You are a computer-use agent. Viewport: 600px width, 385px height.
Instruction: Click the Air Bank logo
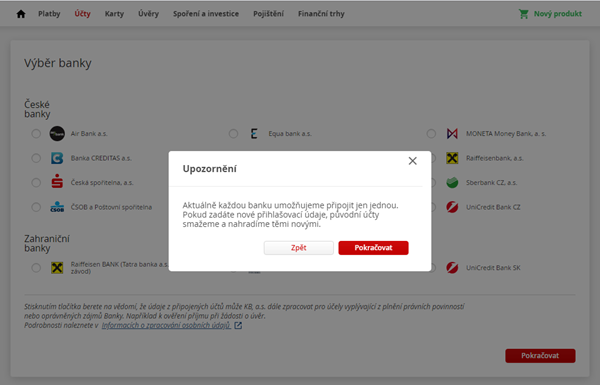point(57,134)
